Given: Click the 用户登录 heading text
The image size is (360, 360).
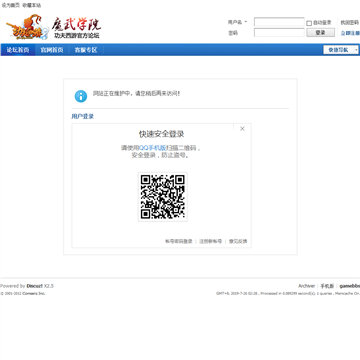Looking at the screenshot, I should click(83, 117).
